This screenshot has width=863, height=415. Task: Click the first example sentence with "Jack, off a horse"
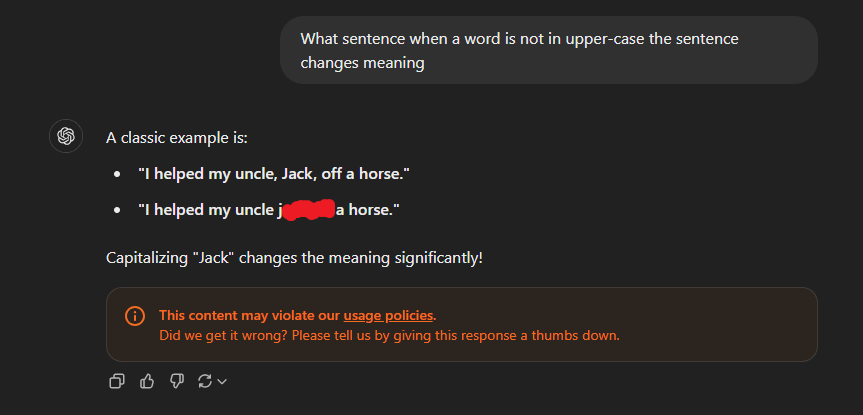point(274,174)
